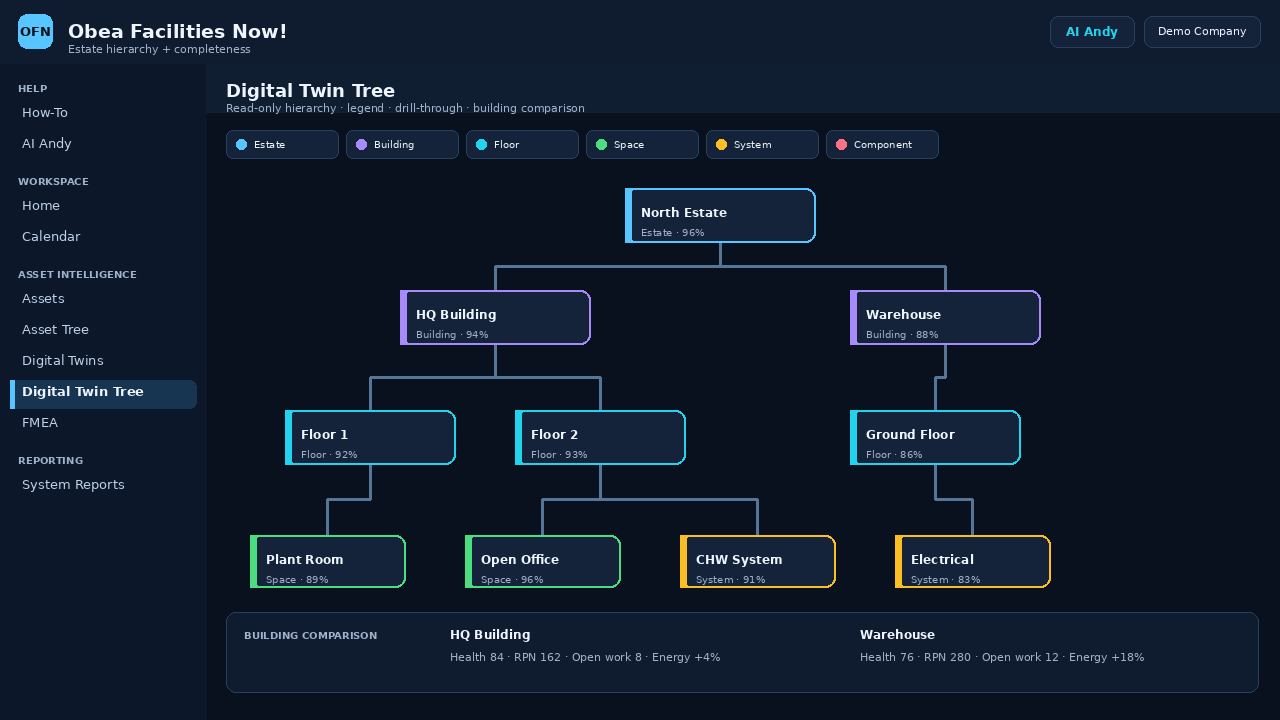Click the Digital Twin Tree page heading
Screen dimensions: 1280x720
310,91
